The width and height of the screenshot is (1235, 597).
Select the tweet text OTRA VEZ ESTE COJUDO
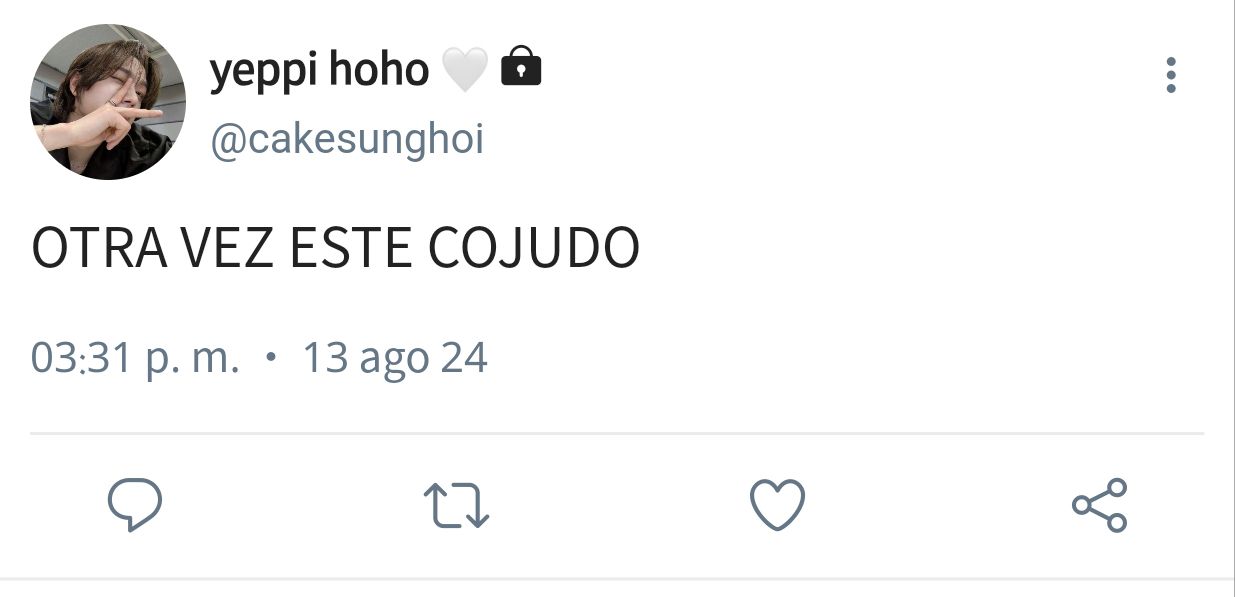pos(335,249)
